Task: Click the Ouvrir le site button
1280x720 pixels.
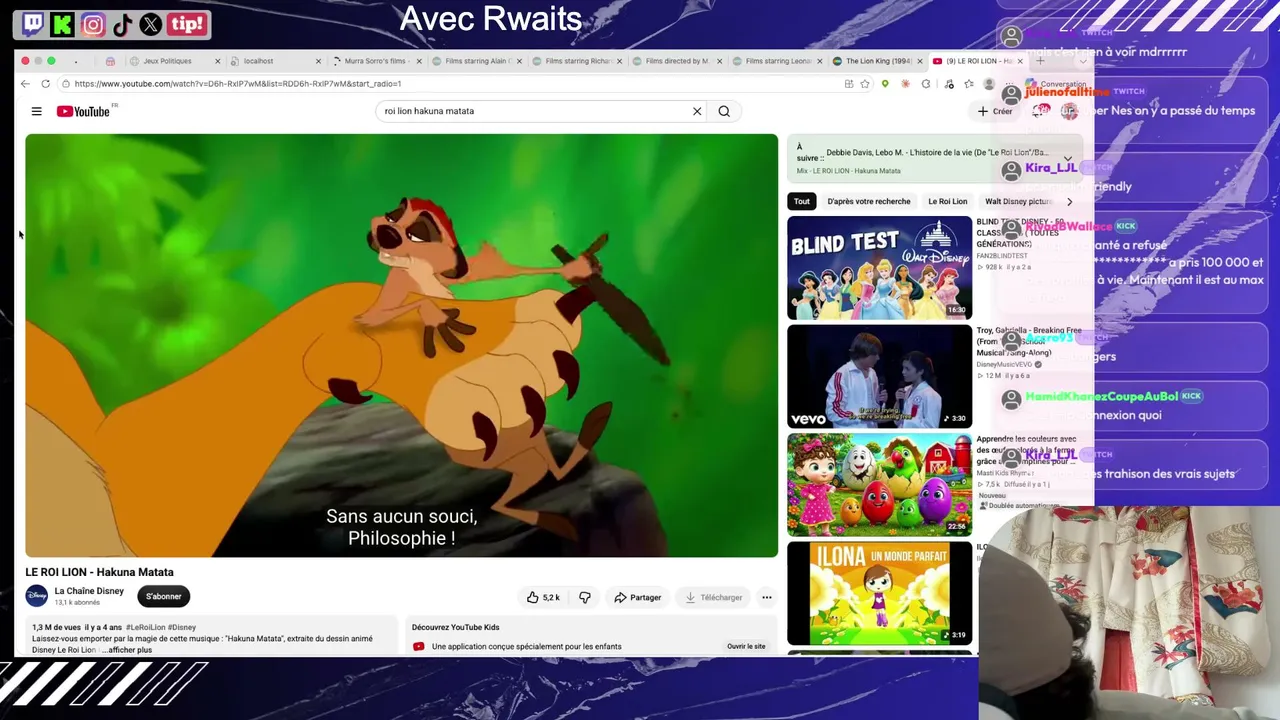Action: (x=746, y=646)
